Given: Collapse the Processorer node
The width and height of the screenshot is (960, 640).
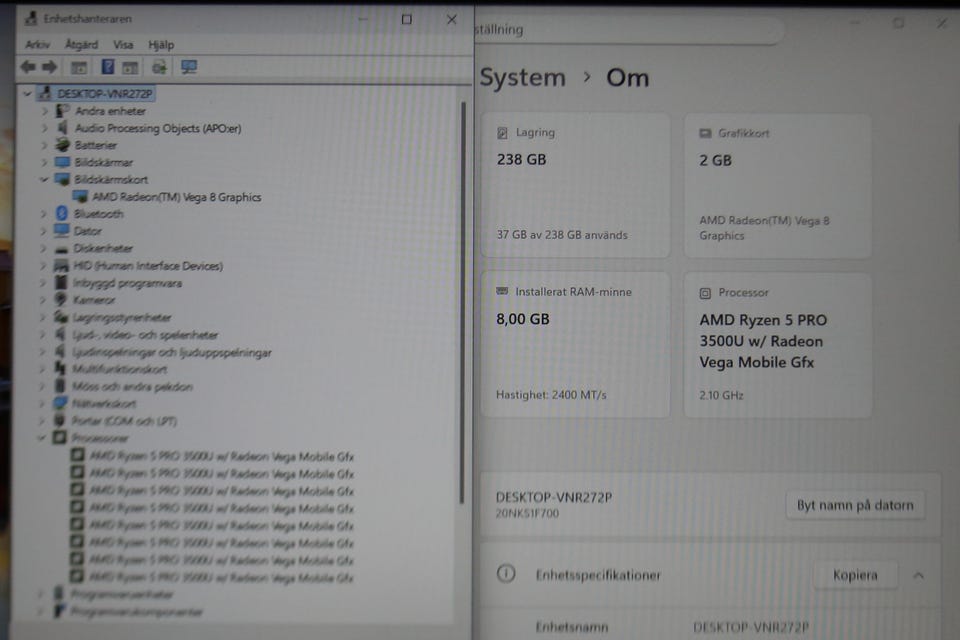Looking at the screenshot, I should coord(43,438).
